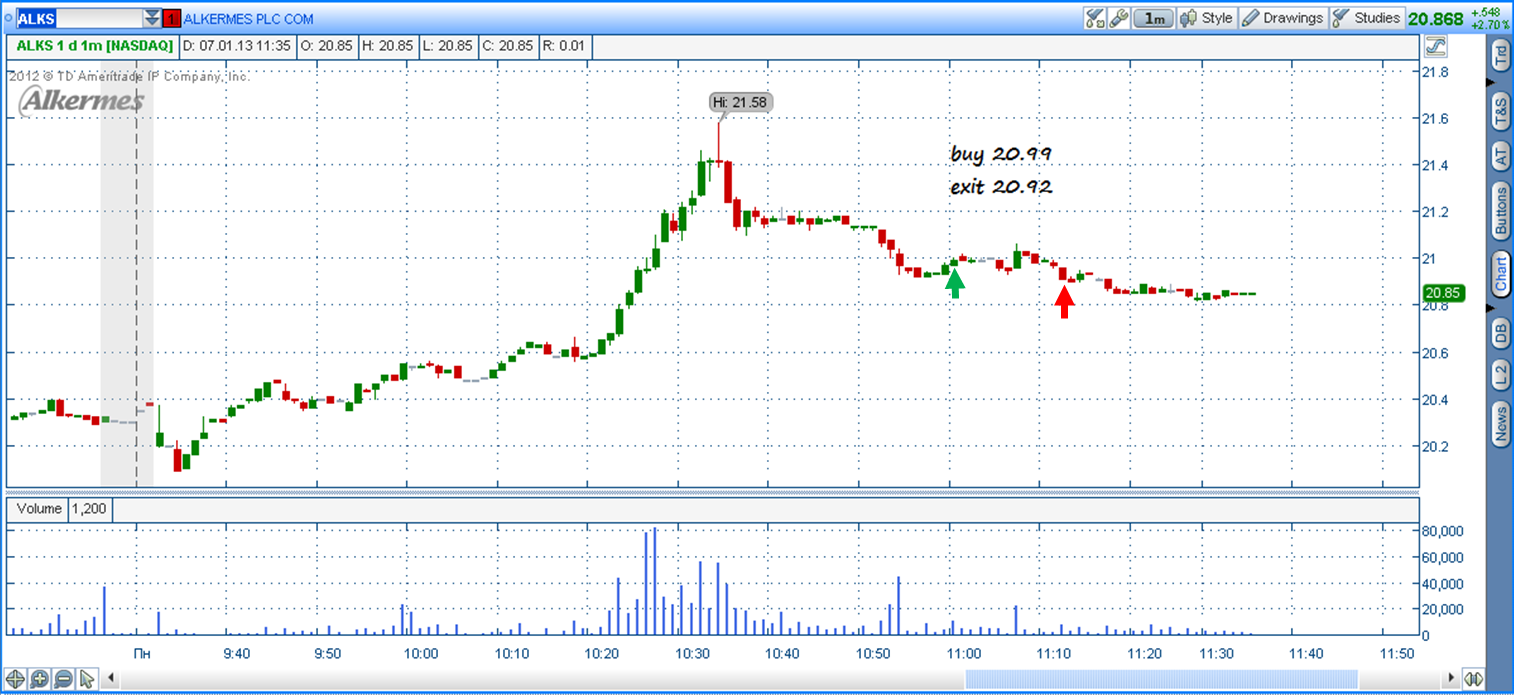
Task: Open the Style menu
Action: pyautogui.click(x=1207, y=18)
